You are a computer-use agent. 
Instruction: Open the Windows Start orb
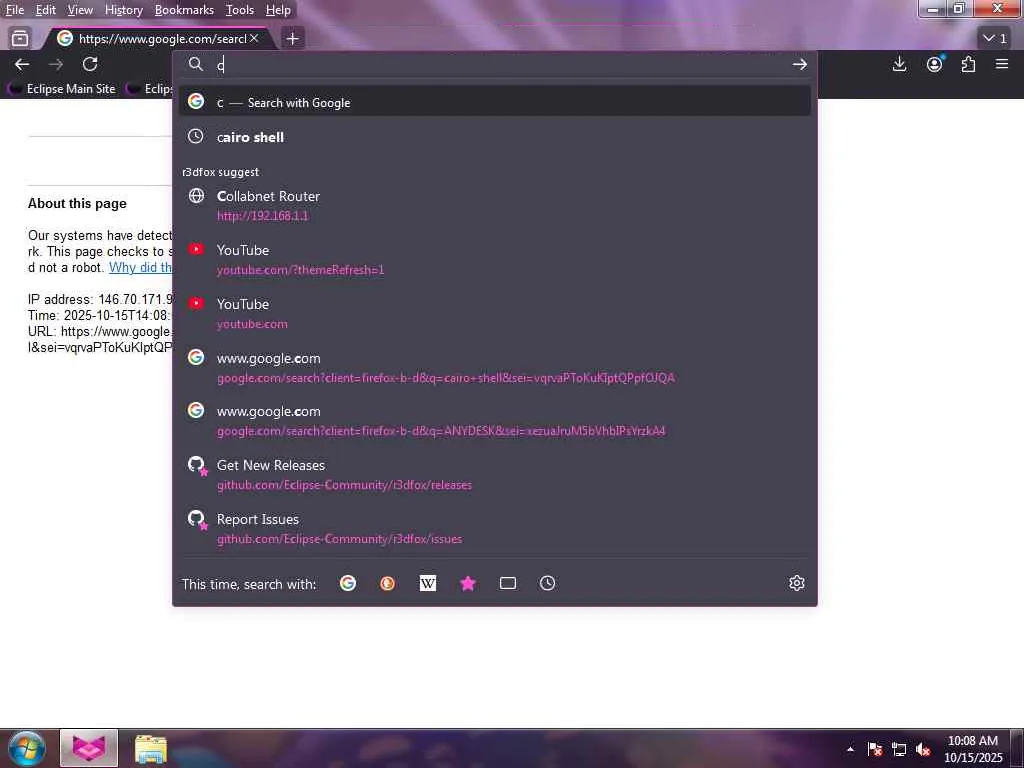click(x=27, y=748)
